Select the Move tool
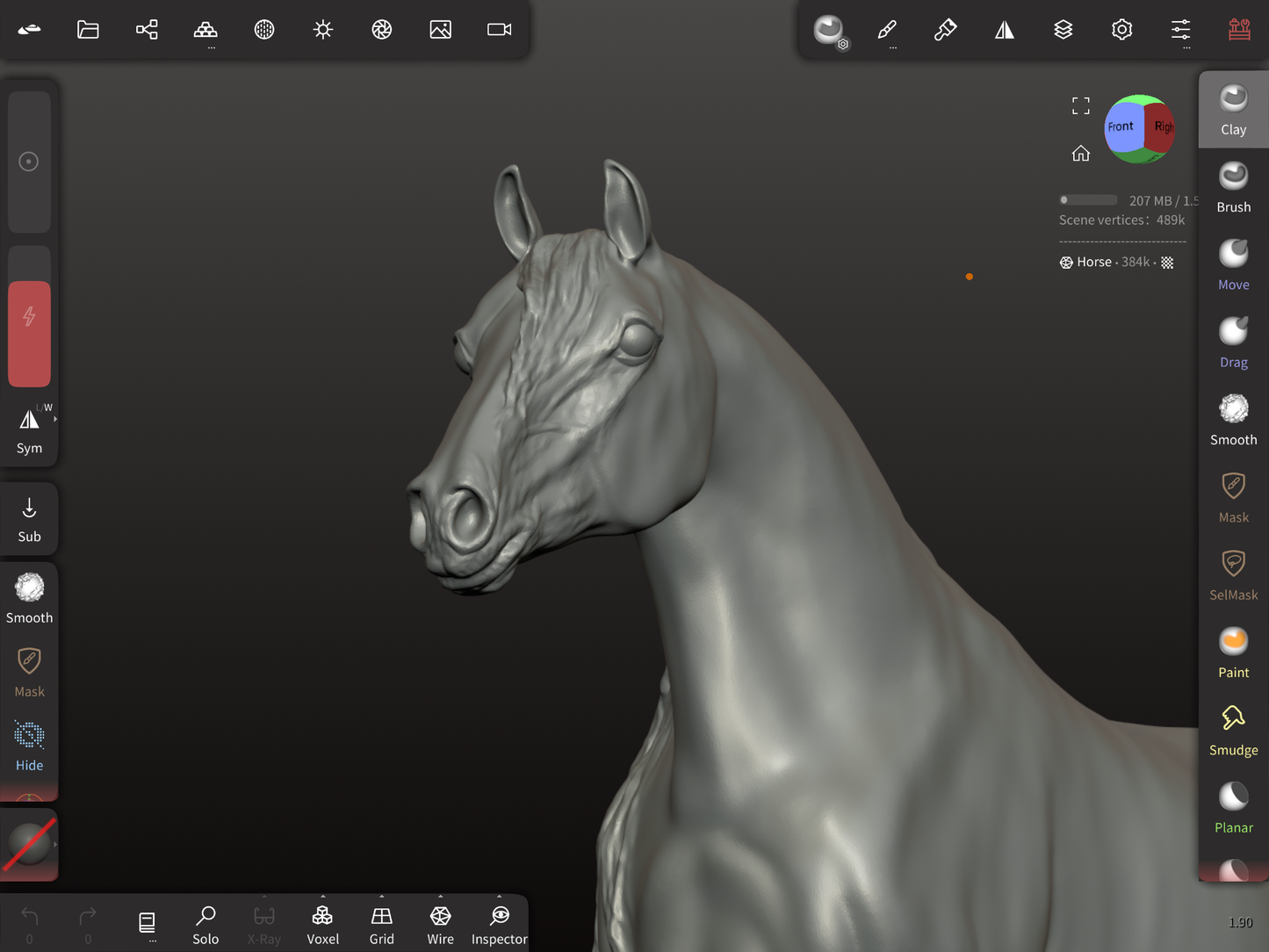The height and width of the screenshot is (952, 1269). pos(1233,264)
